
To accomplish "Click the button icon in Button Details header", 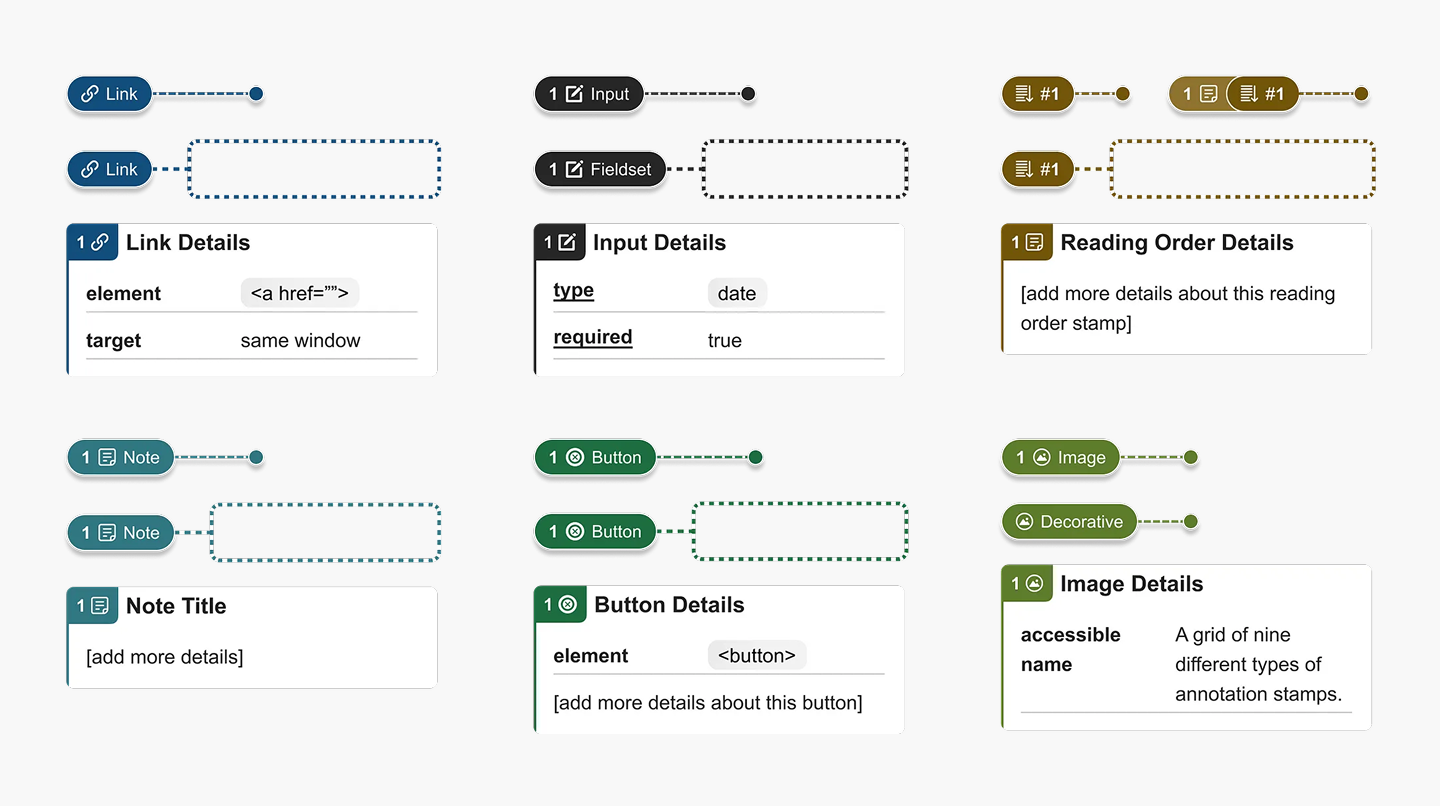I will [x=567, y=604].
